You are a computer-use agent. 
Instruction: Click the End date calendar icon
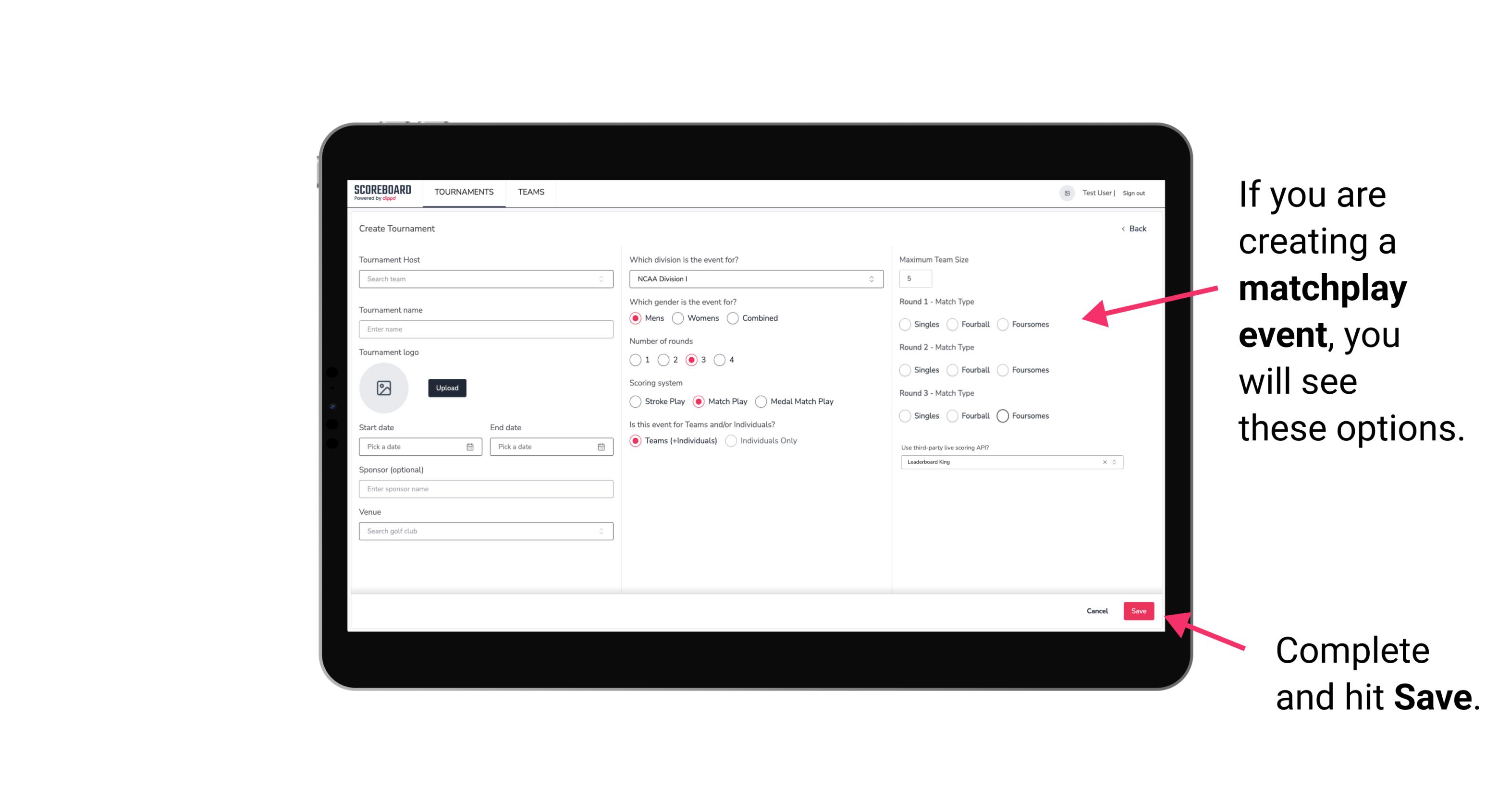(x=600, y=447)
